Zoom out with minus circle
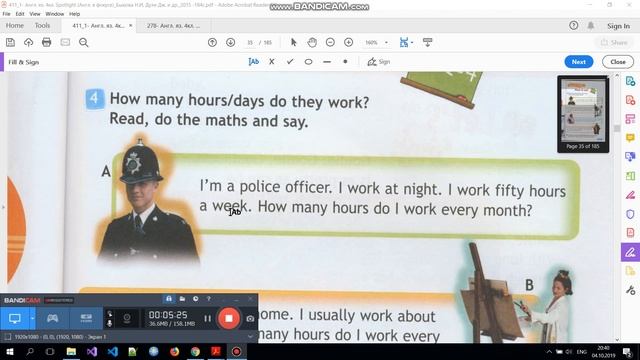The height and width of the screenshot is (360, 640). (x=330, y=42)
